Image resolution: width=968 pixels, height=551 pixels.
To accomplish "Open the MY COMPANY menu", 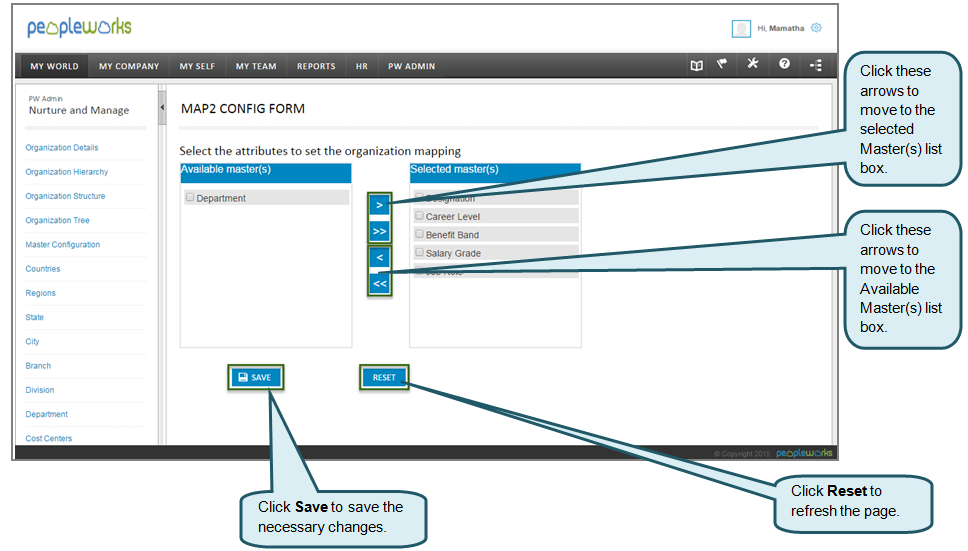I will (129, 67).
